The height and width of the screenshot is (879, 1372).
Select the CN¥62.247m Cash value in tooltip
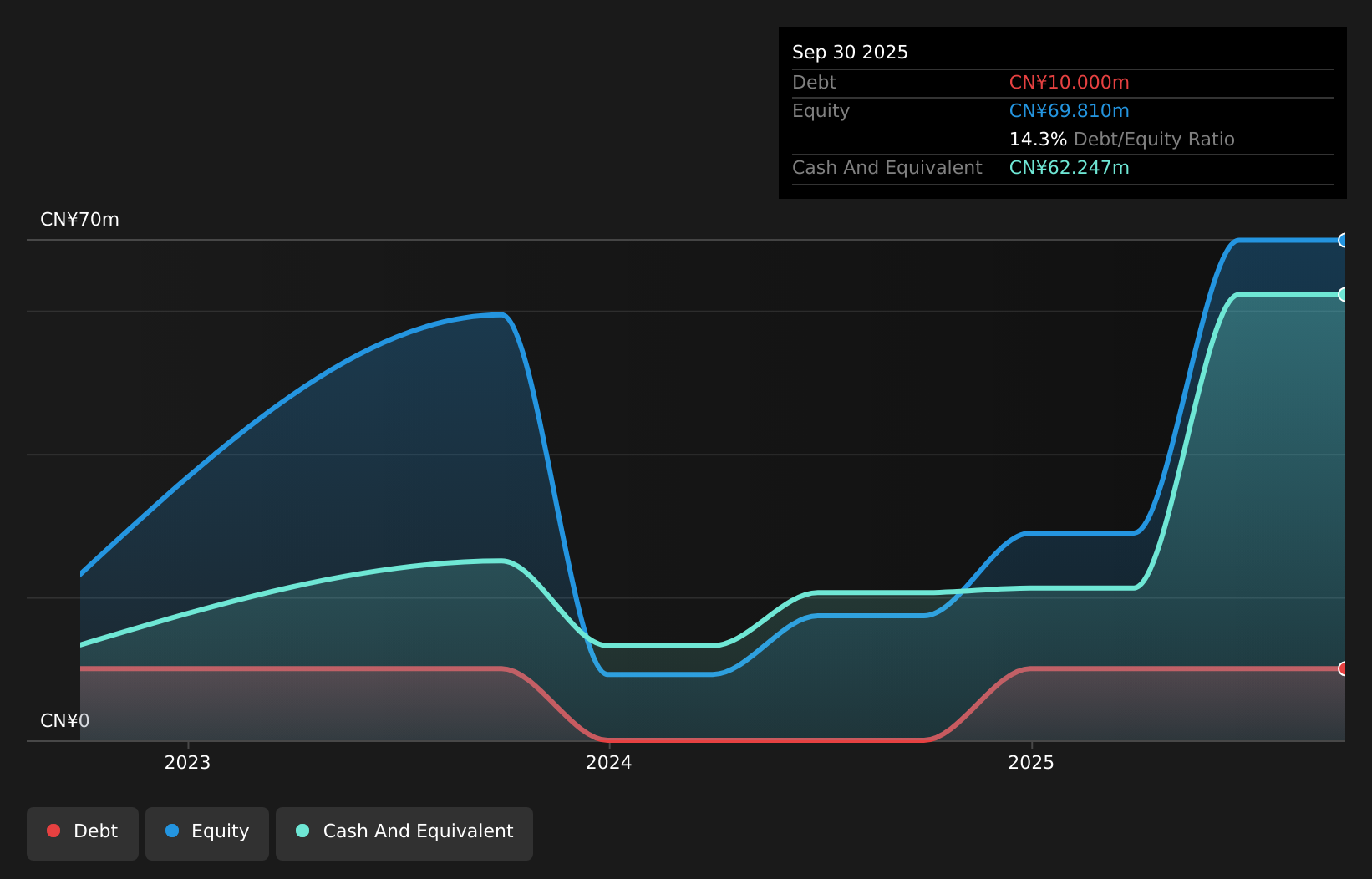click(1069, 168)
